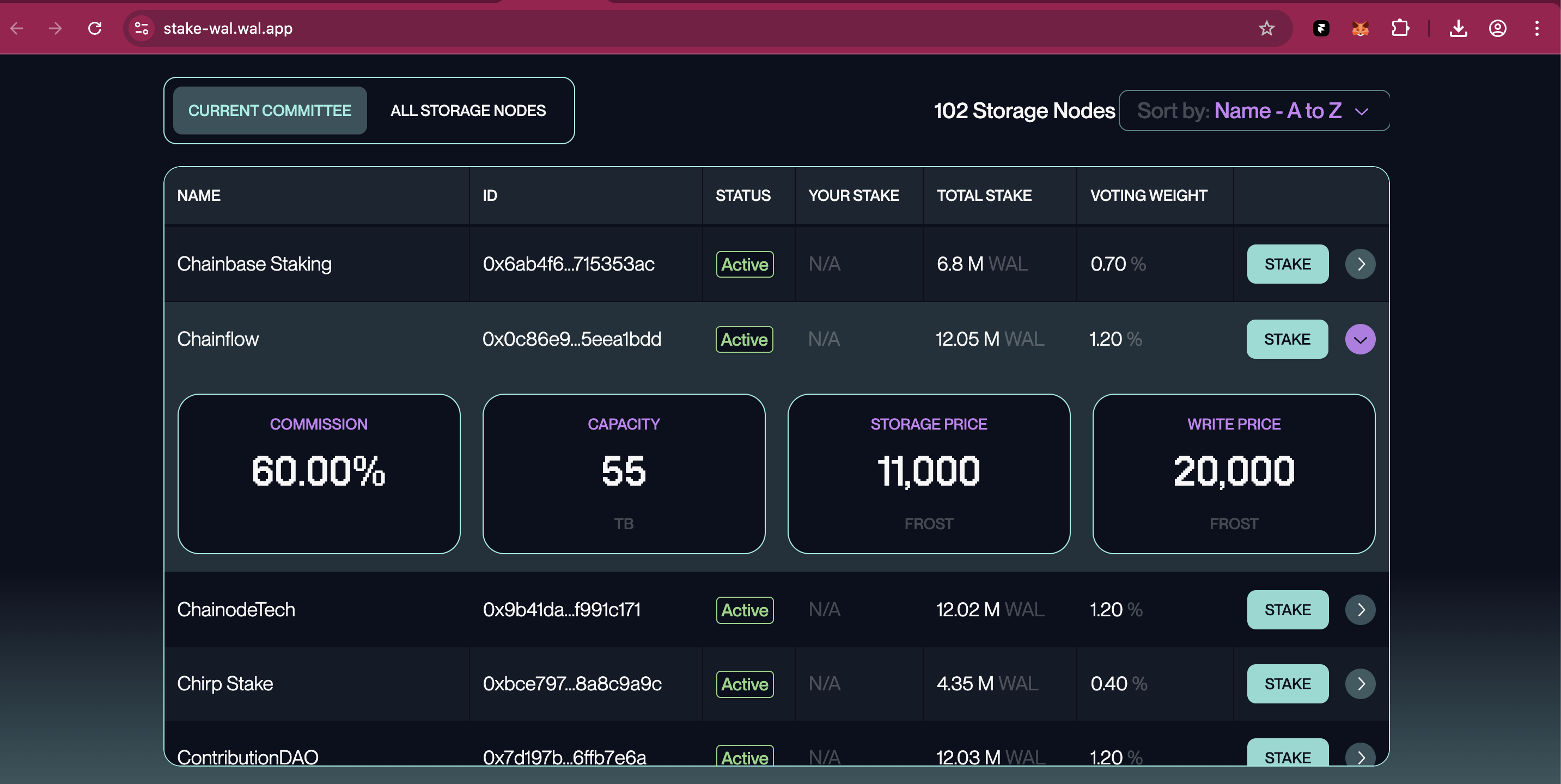Click the bookmark star icon

(1266, 28)
